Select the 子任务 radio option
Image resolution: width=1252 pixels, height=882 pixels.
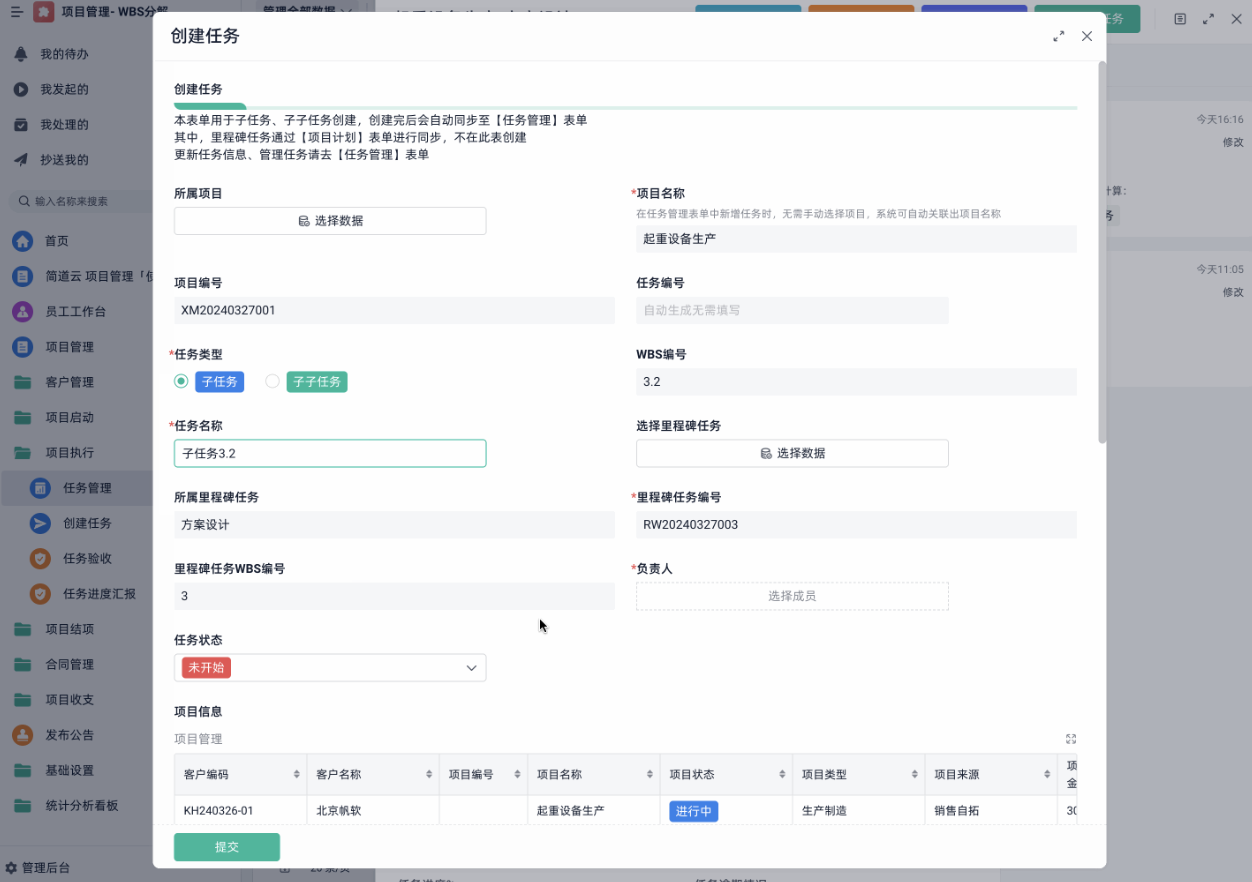click(x=181, y=381)
